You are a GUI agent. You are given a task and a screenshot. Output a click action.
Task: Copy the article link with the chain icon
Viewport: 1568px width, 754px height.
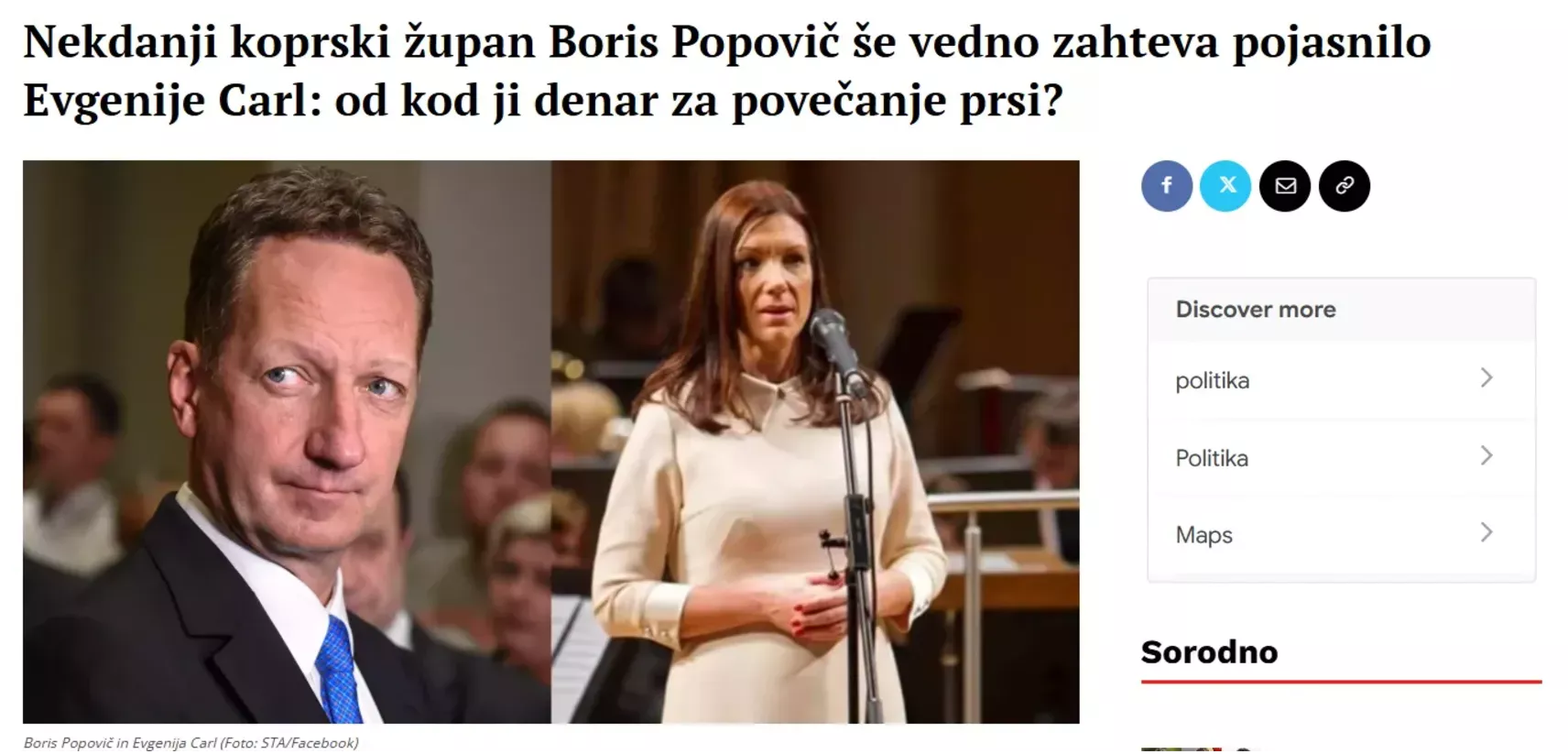pos(1345,186)
